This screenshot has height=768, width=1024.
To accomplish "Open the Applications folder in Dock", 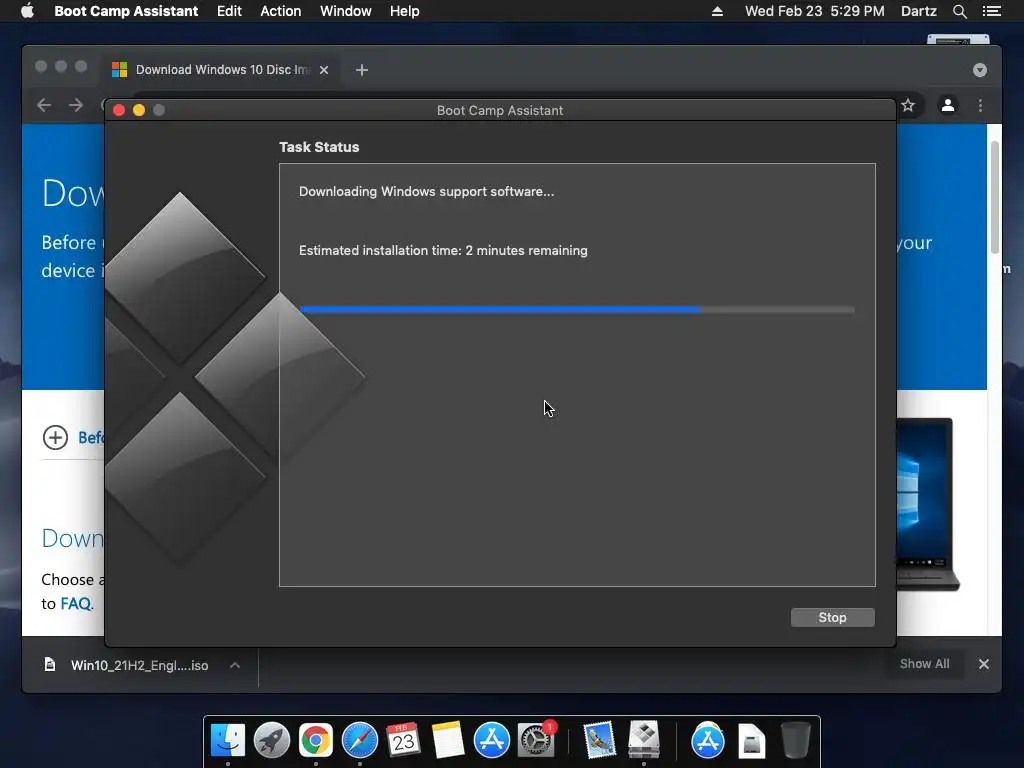I will [707, 740].
